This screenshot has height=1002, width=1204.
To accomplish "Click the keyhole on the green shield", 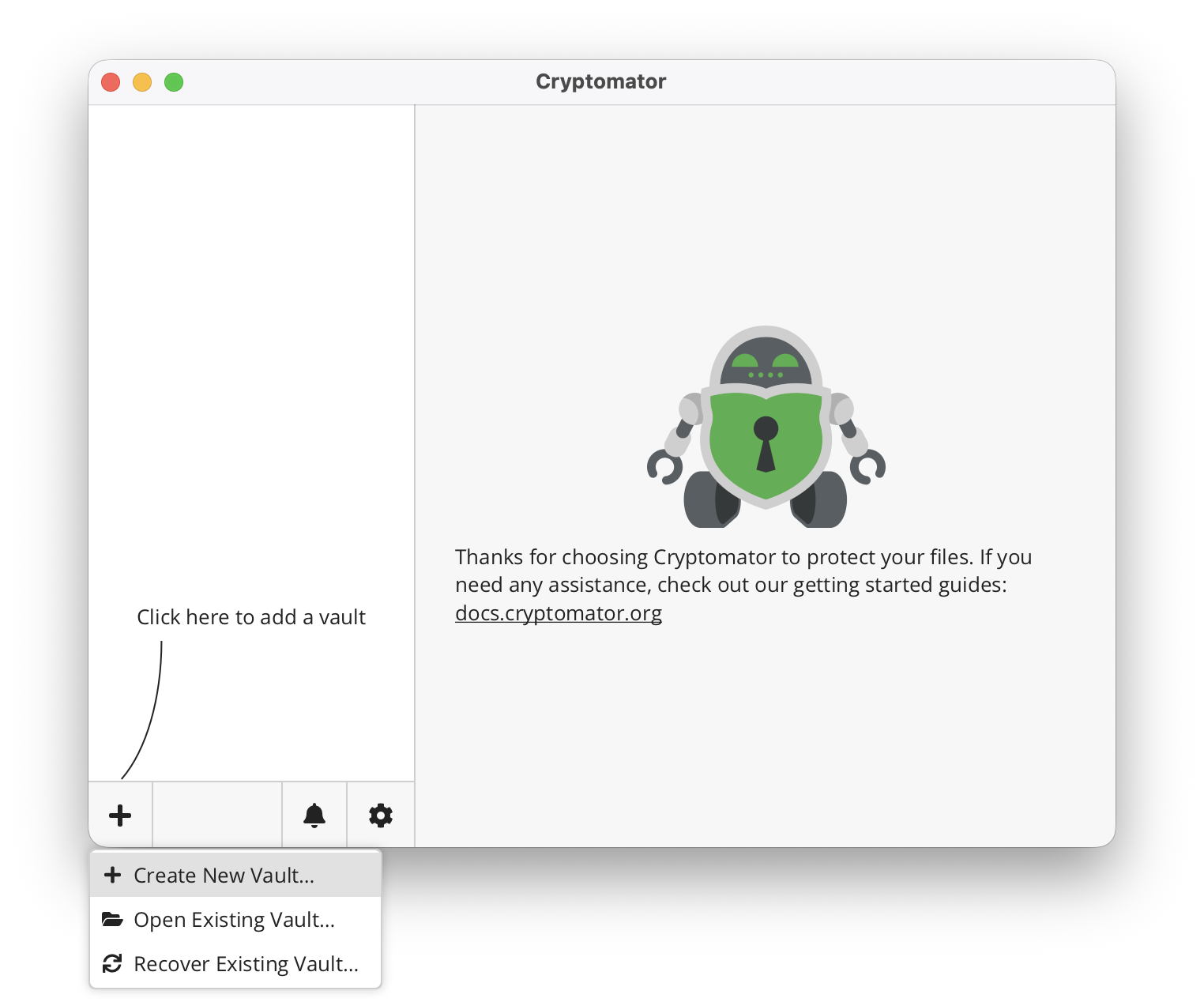I will [766, 444].
